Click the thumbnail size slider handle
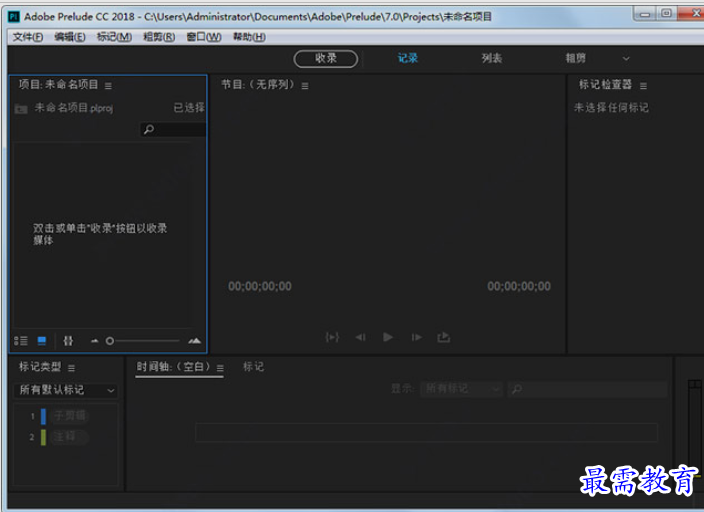This screenshot has height=512, width=704. pos(110,341)
